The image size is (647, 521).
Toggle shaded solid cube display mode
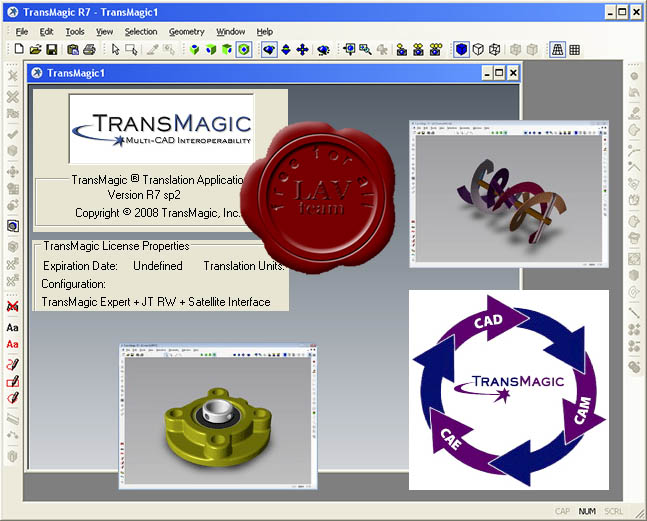(x=461, y=50)
